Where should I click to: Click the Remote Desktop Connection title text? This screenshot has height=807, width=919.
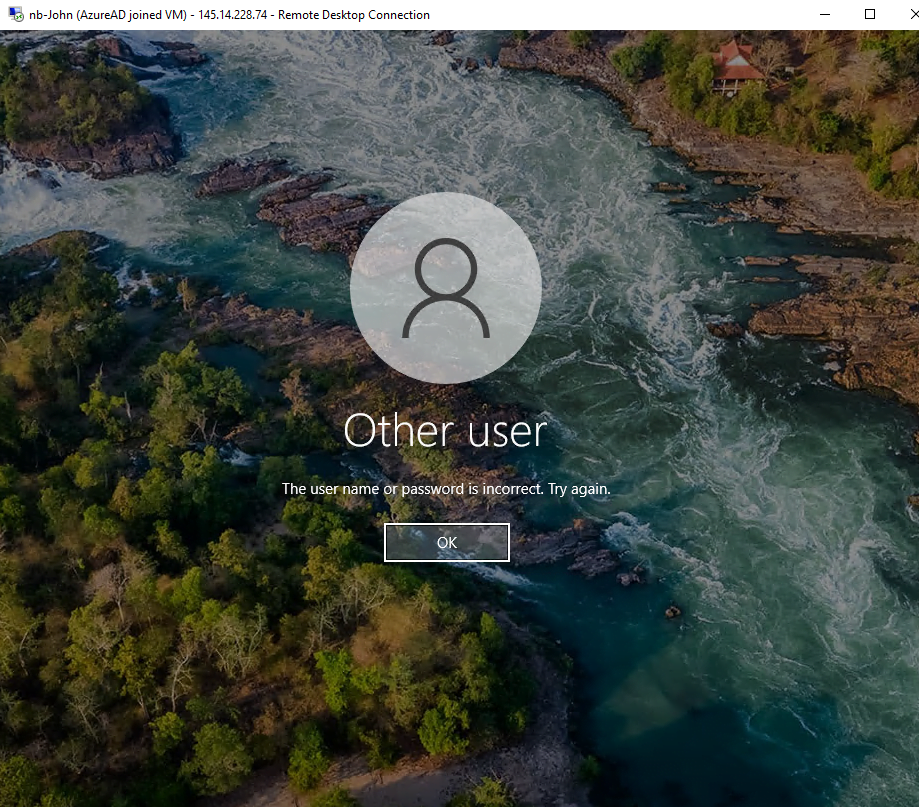(354, 15)
